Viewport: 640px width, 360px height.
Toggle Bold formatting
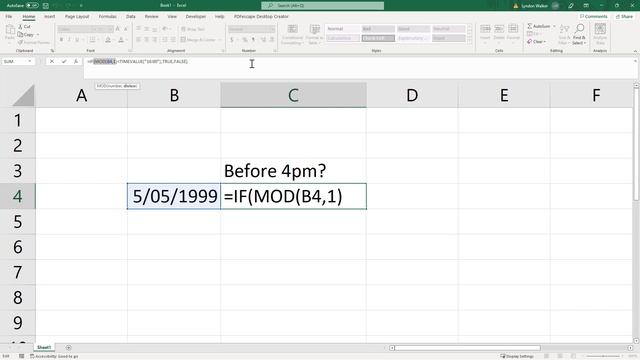[x=61, y=40]
